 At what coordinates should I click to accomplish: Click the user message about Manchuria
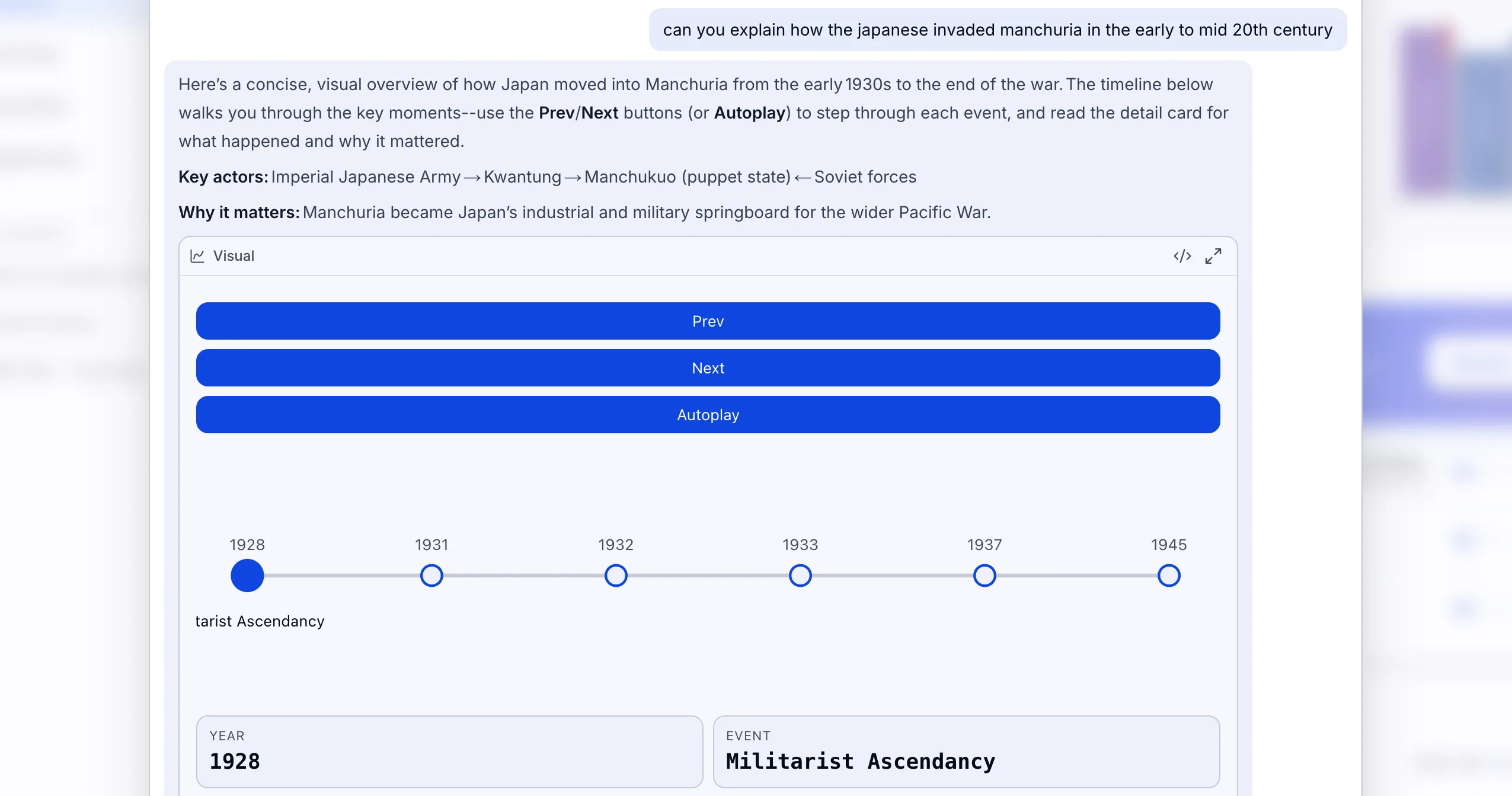[x=998, y=30]
